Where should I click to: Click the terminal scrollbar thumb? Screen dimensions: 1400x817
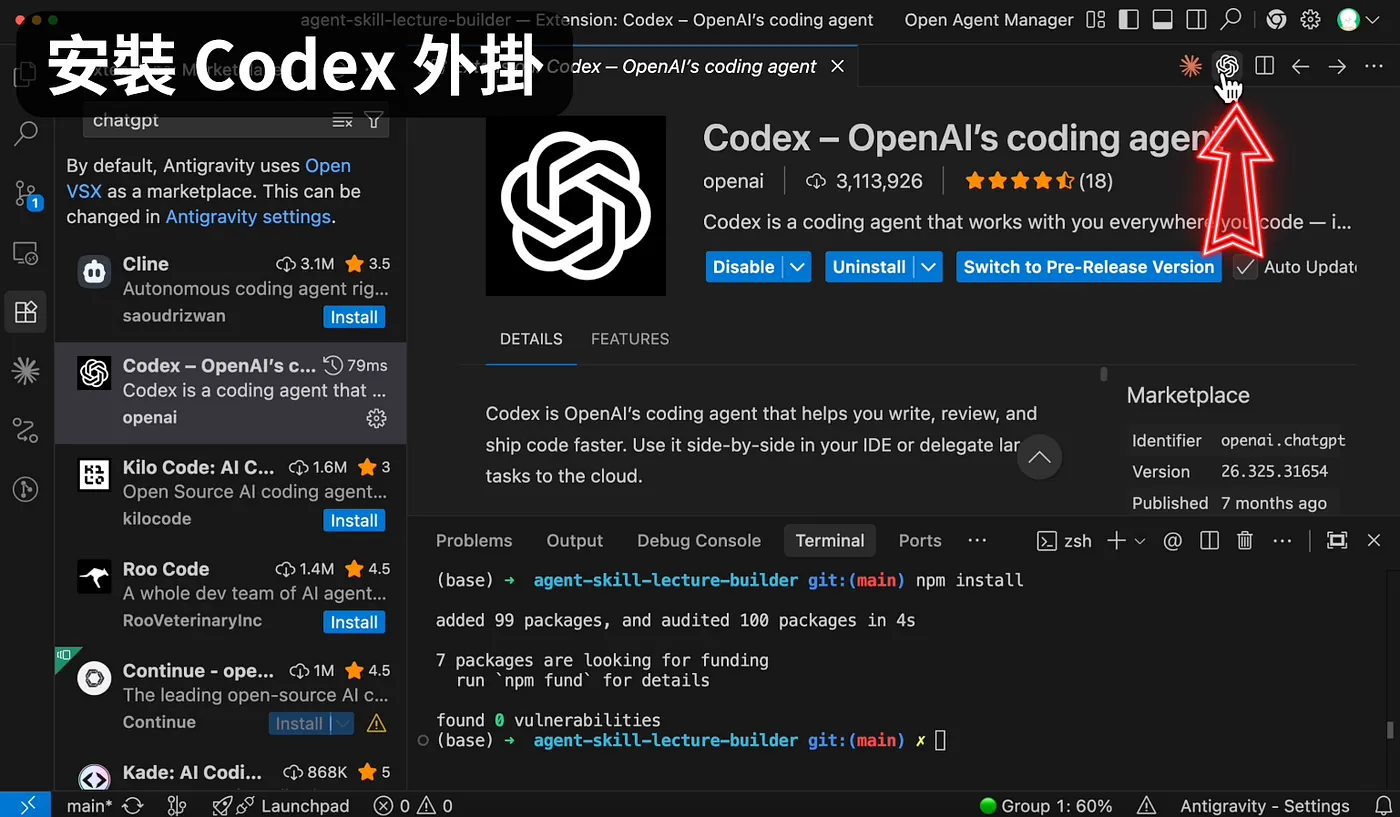(1389, 730)
